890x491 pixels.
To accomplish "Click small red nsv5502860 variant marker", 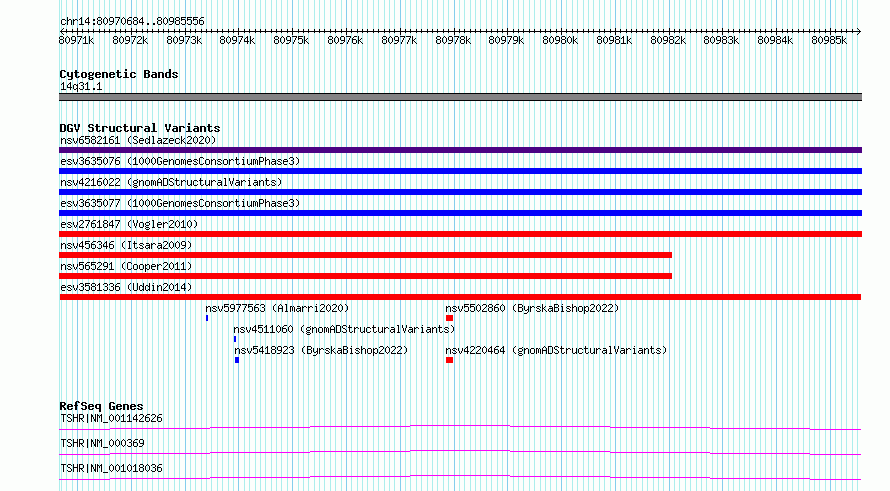I will [449, 318].
